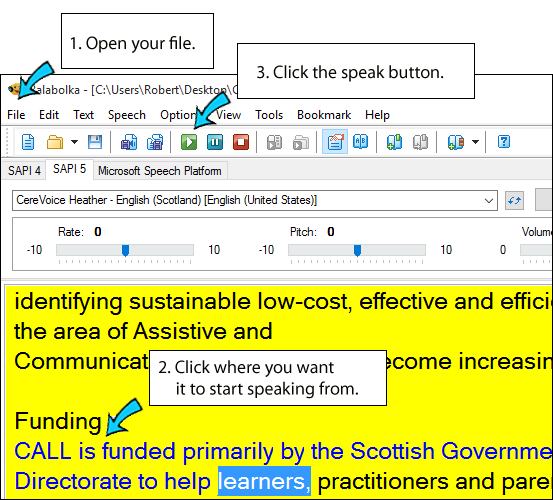This screenshot has width=553, height=500.
Task: Click the Save floppy disk icon
Action: click(x=95, y=142)
